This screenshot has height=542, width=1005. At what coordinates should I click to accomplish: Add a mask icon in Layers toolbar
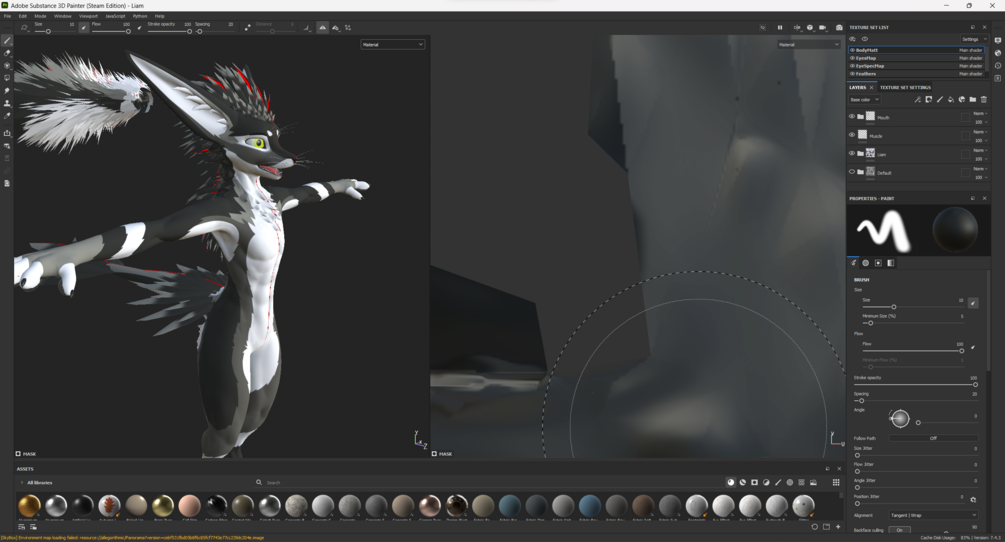click(928, 99)
